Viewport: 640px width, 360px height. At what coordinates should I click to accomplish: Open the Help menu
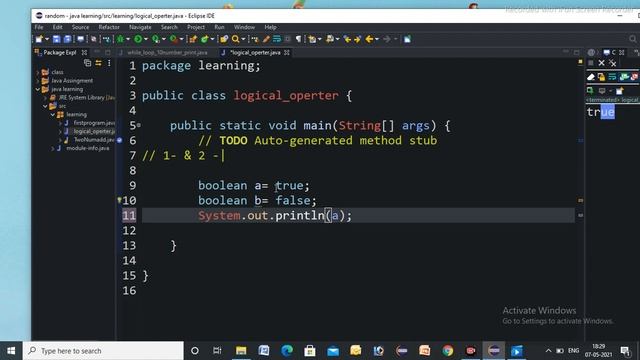tap(270, 27)
